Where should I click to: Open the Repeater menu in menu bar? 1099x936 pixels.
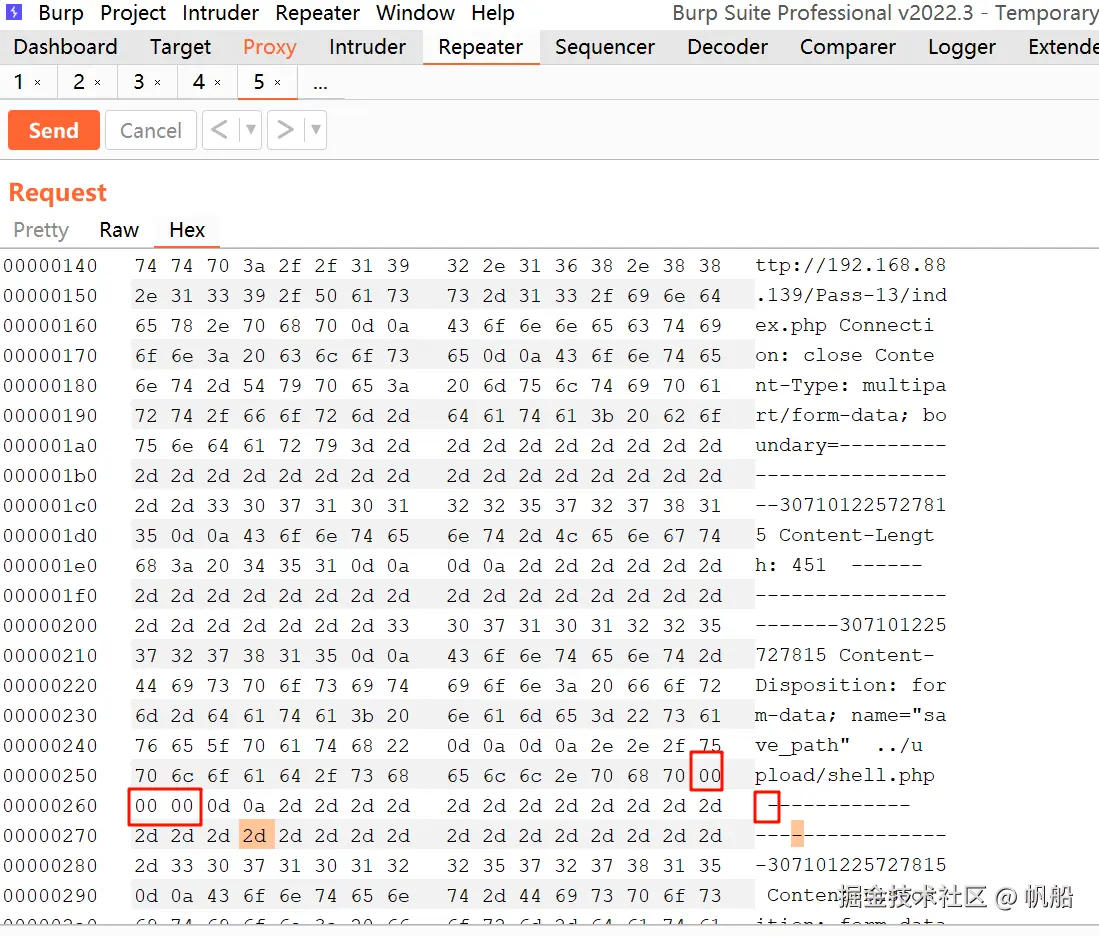click(x=317, y=13)
